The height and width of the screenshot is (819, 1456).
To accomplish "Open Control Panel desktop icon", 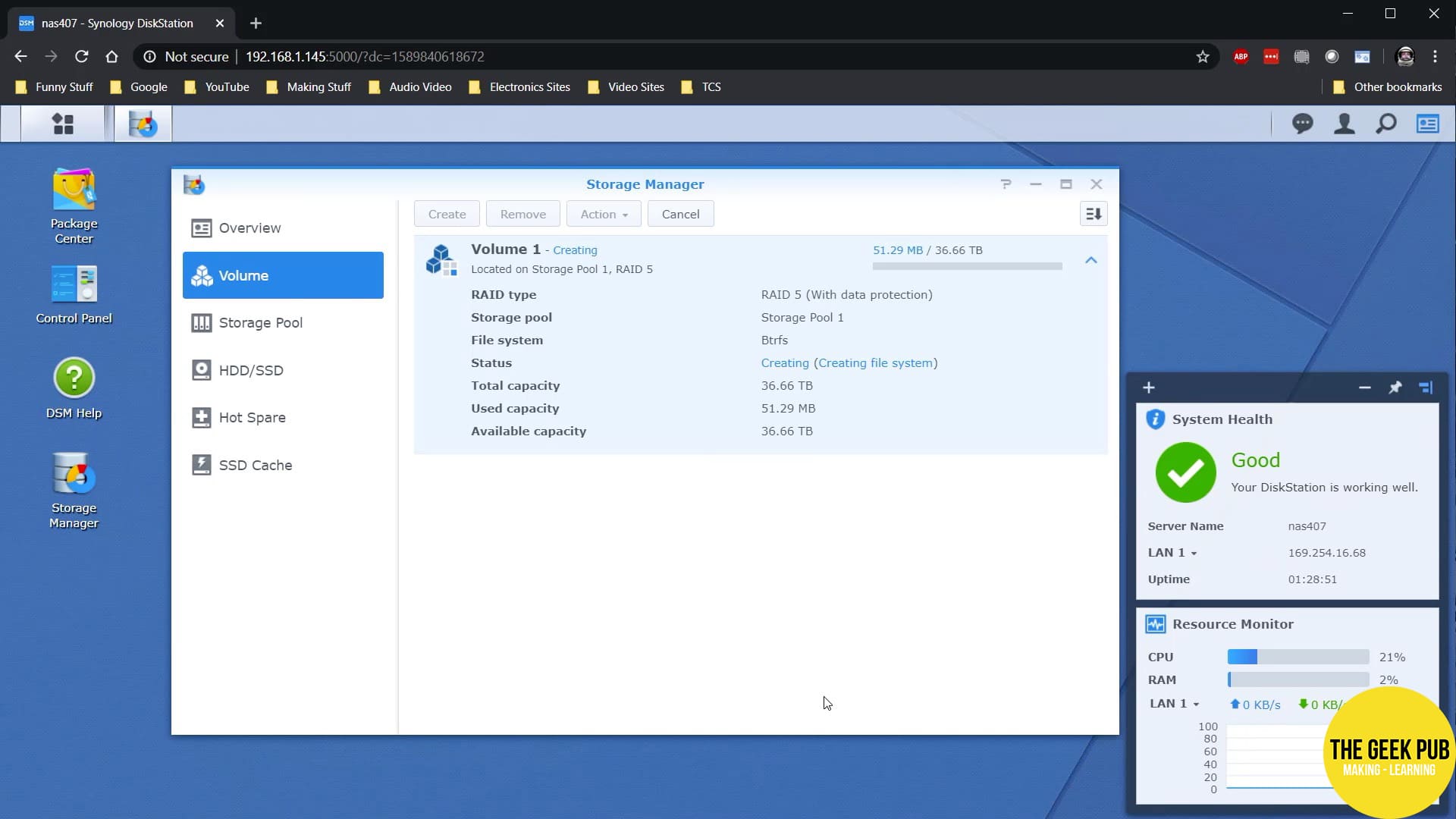I will (74, 295).
